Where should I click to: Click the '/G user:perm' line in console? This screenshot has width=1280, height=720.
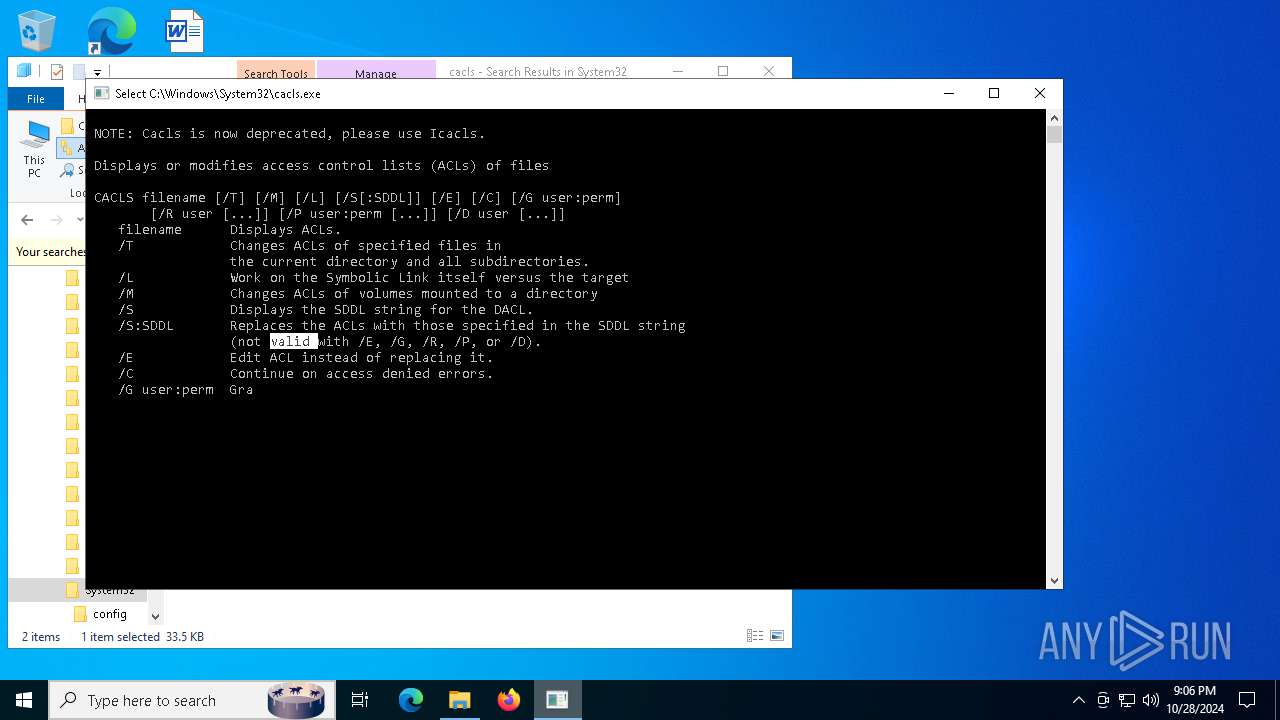click(186, 390)
